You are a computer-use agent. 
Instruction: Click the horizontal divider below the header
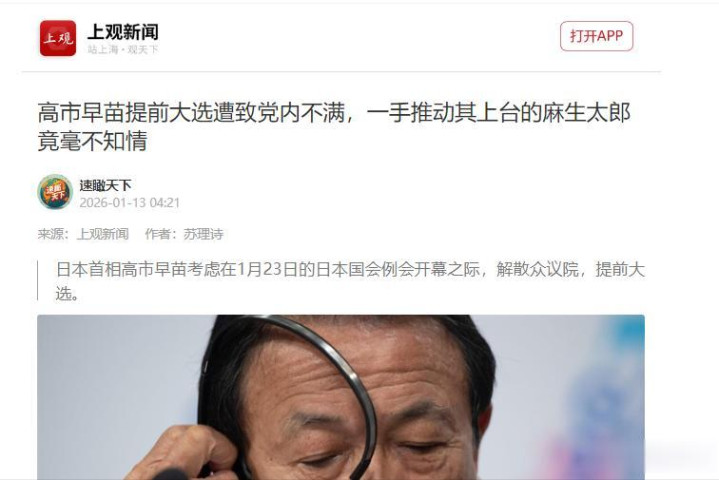click(x=341, y=72)
